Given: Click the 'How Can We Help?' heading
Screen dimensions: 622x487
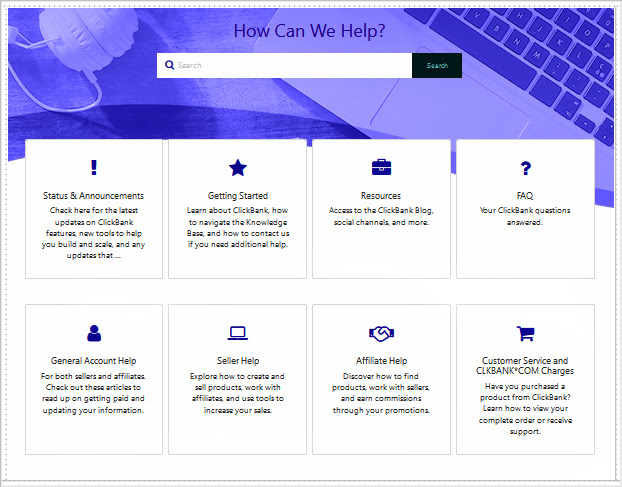Looking at the screenshot, I should [x=309, y=31].
